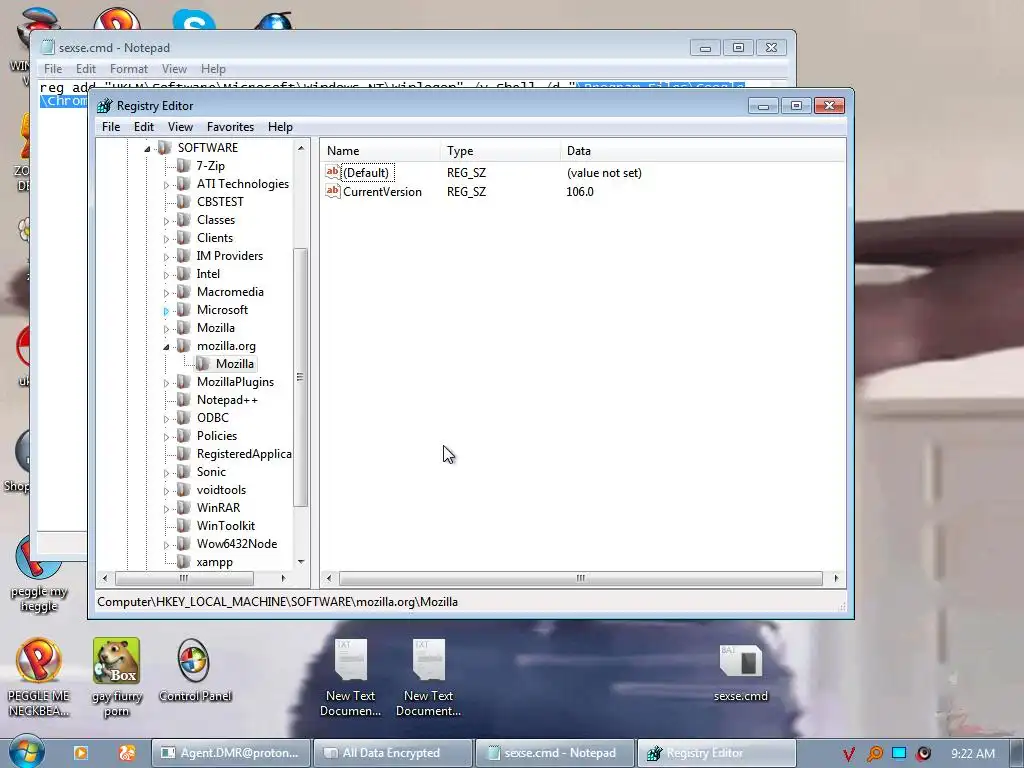Open the Box gopher desktop icon
The height and width of the screenshot is (768, 1024).
pos(116,660)
